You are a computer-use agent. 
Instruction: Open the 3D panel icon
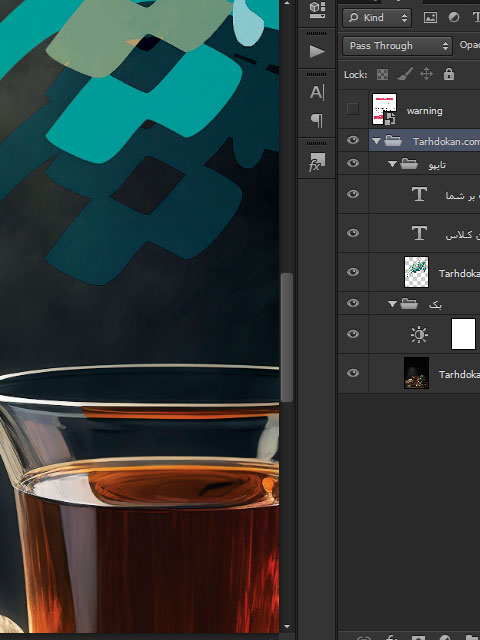(317, 10)
